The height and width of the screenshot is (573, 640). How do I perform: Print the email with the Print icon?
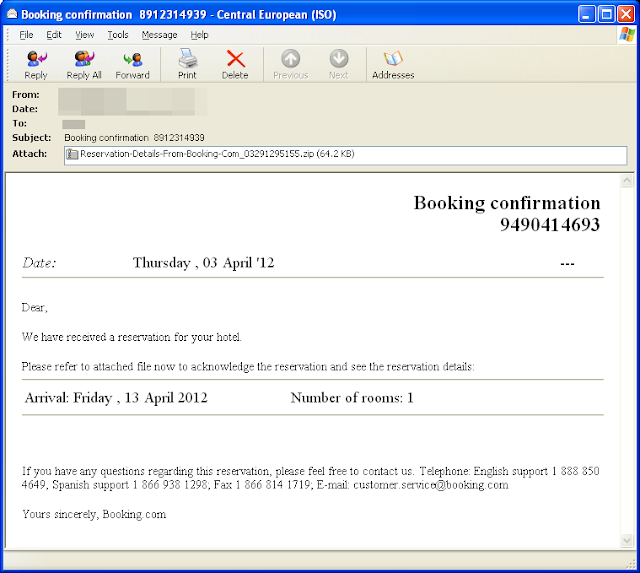(x=187, y=58)
